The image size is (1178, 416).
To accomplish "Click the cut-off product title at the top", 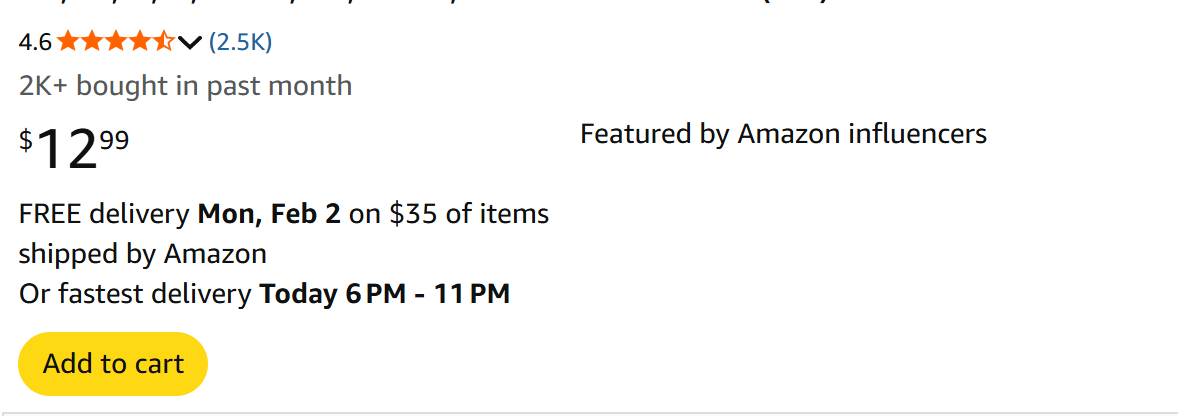I will pos(420,5).
